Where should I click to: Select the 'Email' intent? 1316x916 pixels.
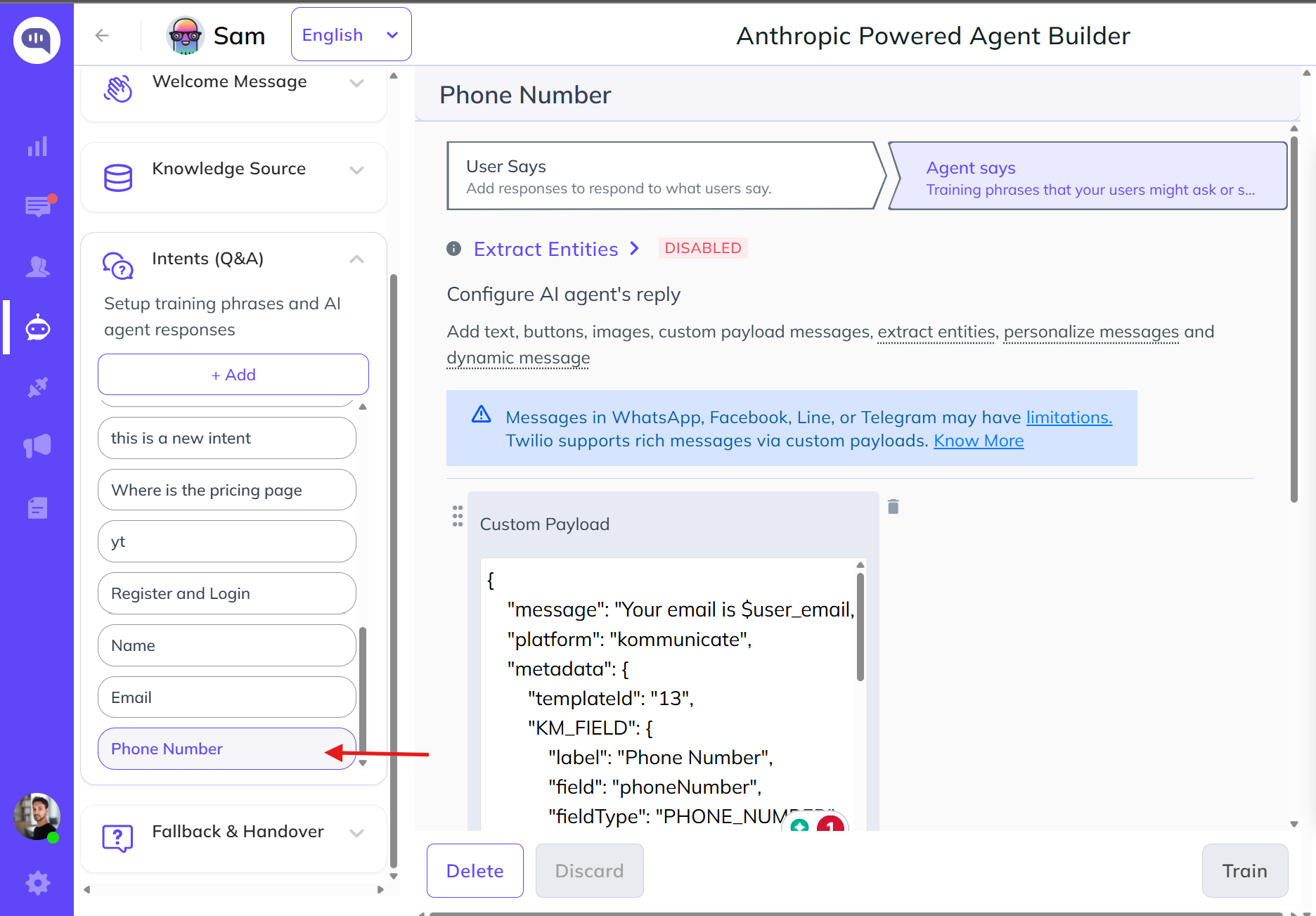tap(227, 697)
